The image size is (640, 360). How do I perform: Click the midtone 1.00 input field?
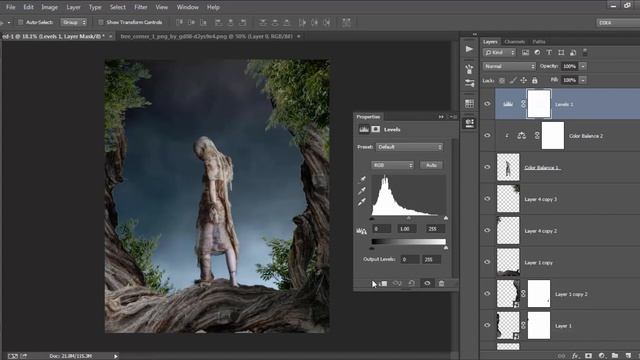(408, 229)
